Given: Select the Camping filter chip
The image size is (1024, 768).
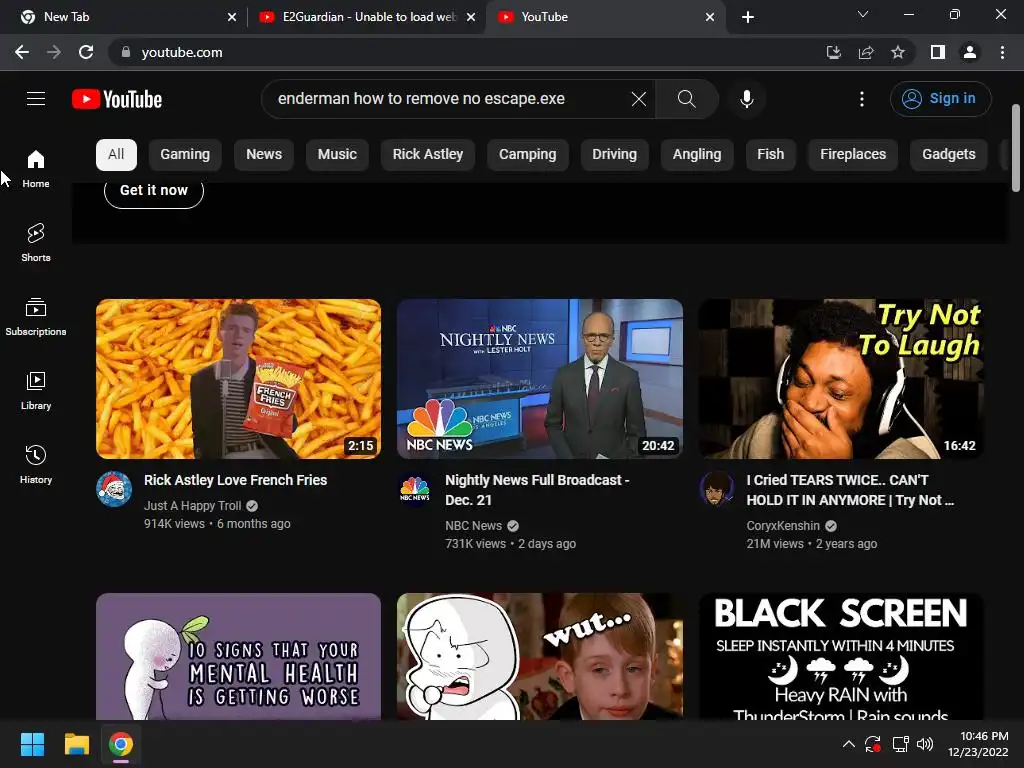Looking at the screenshot, I should pos(528,155).
